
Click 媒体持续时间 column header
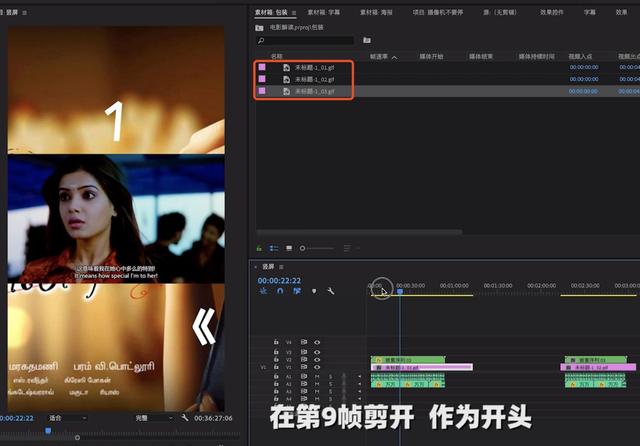536,56
